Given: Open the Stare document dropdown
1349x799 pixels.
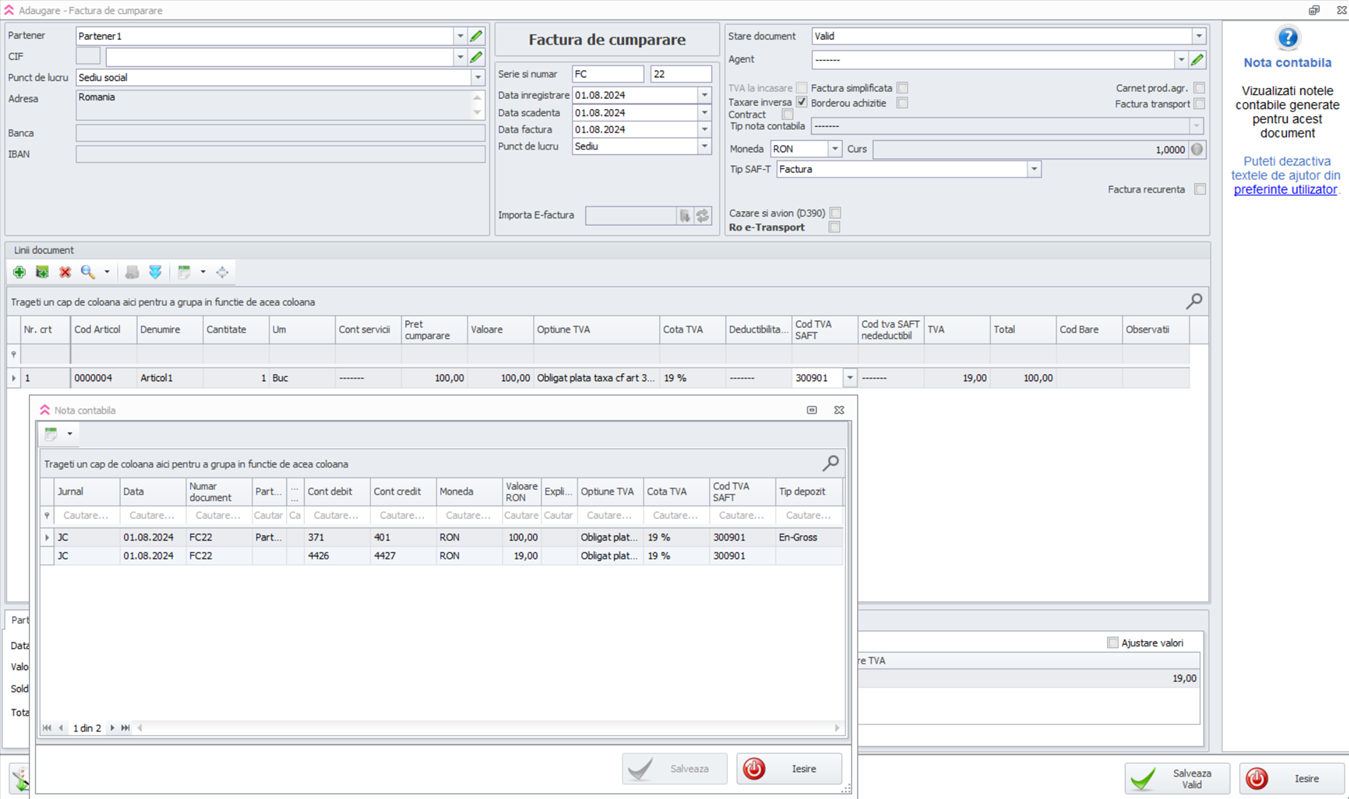Looking at the screenshot, I should coord(1198,36).
